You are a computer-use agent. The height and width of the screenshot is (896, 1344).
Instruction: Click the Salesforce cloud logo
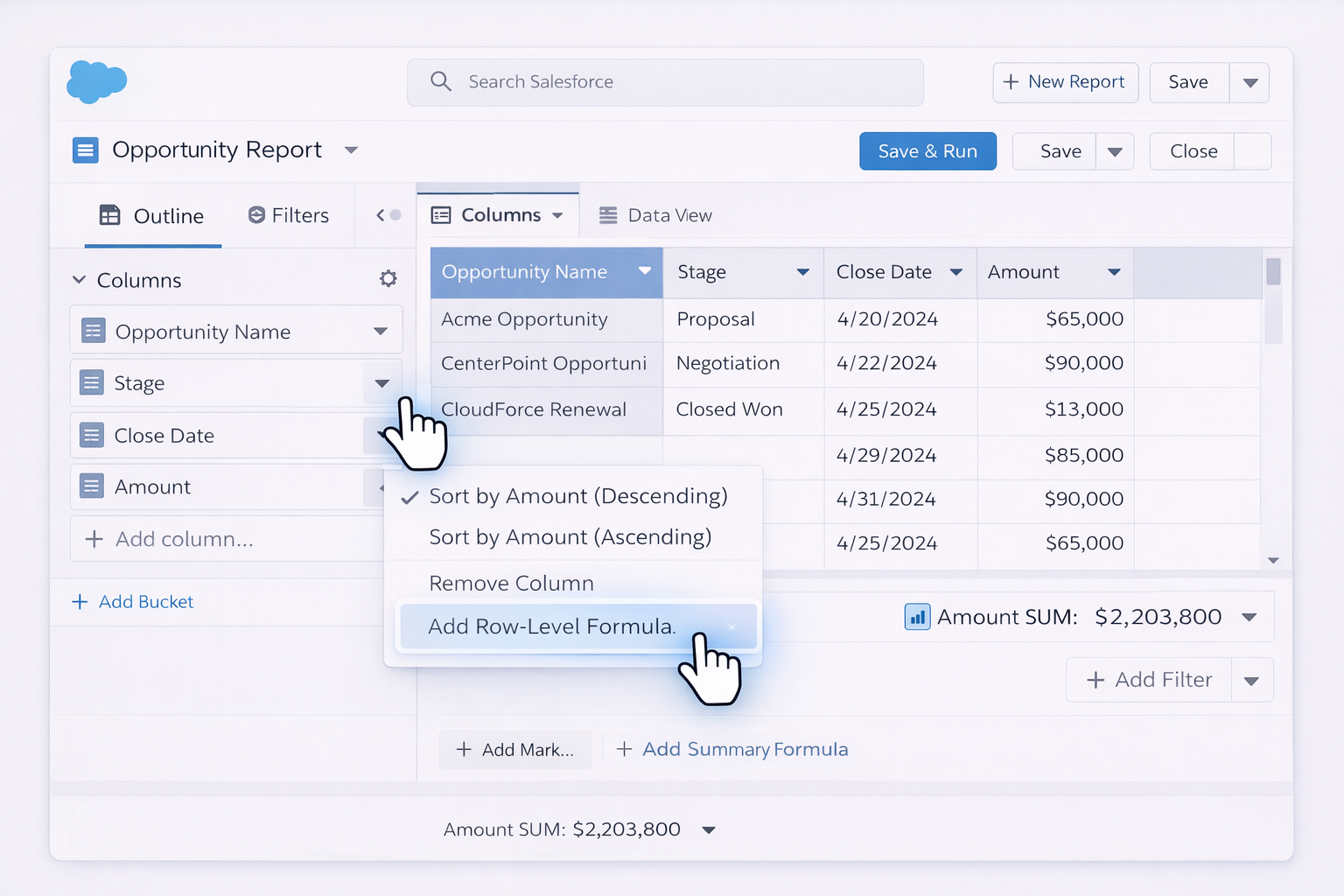point(96,82)
